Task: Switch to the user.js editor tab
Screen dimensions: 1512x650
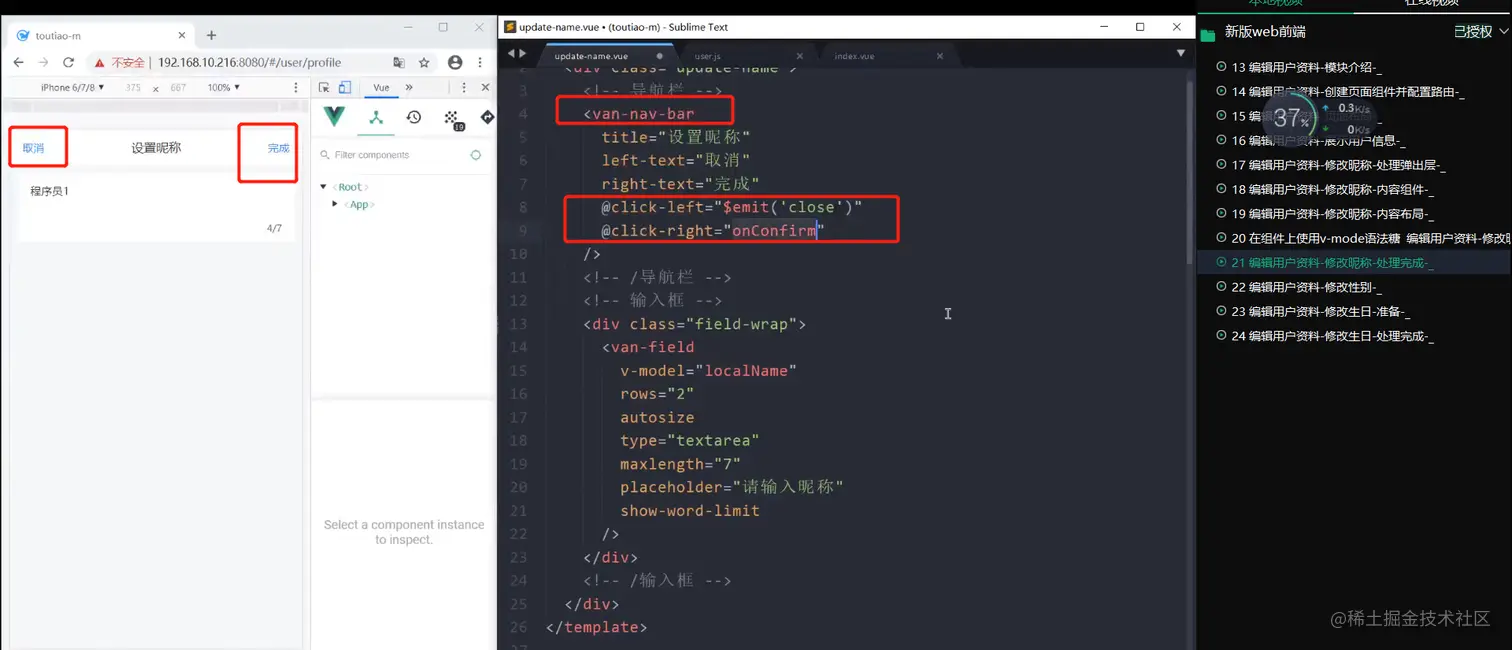Action: [708, 56]
